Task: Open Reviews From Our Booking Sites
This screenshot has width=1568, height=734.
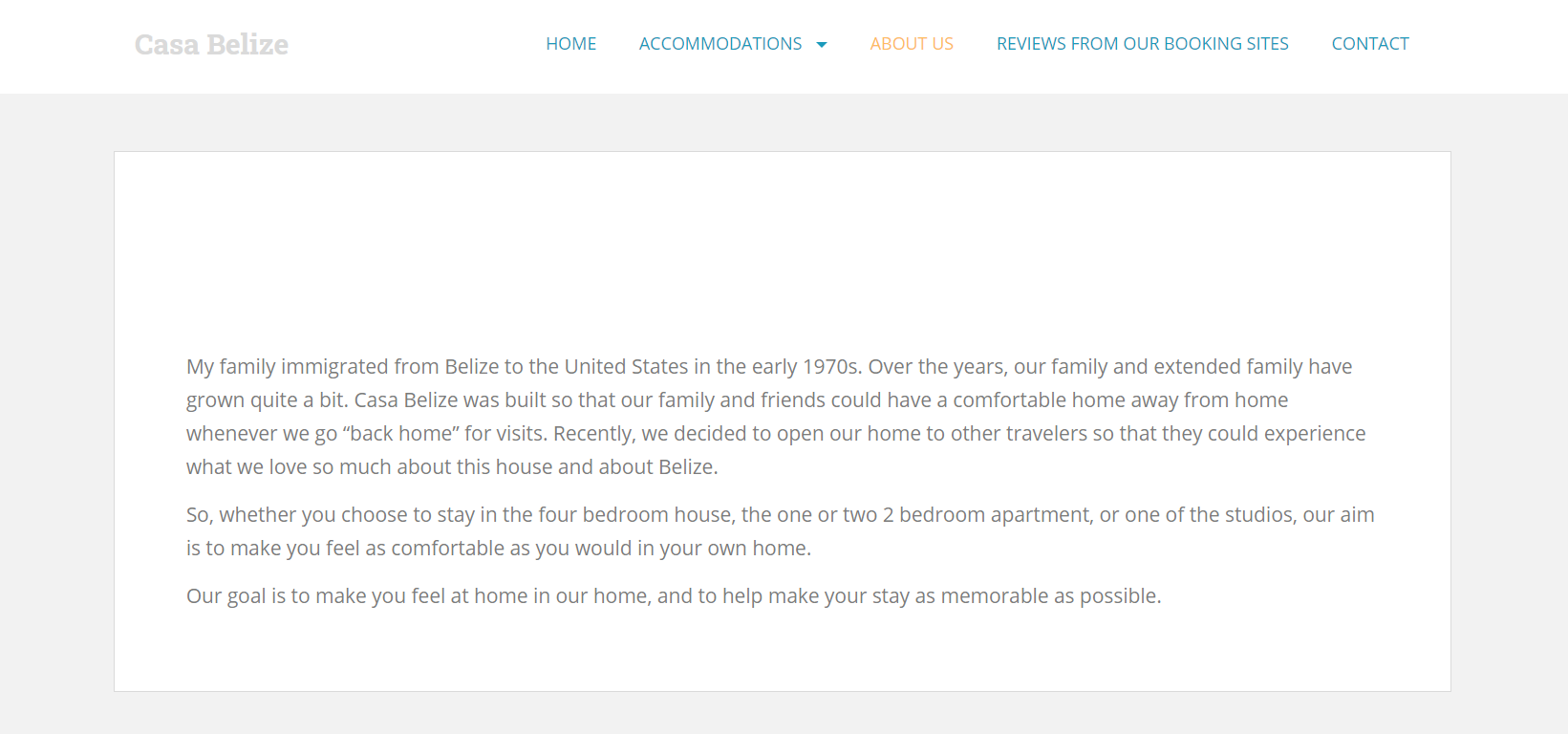Action: 1142,44
